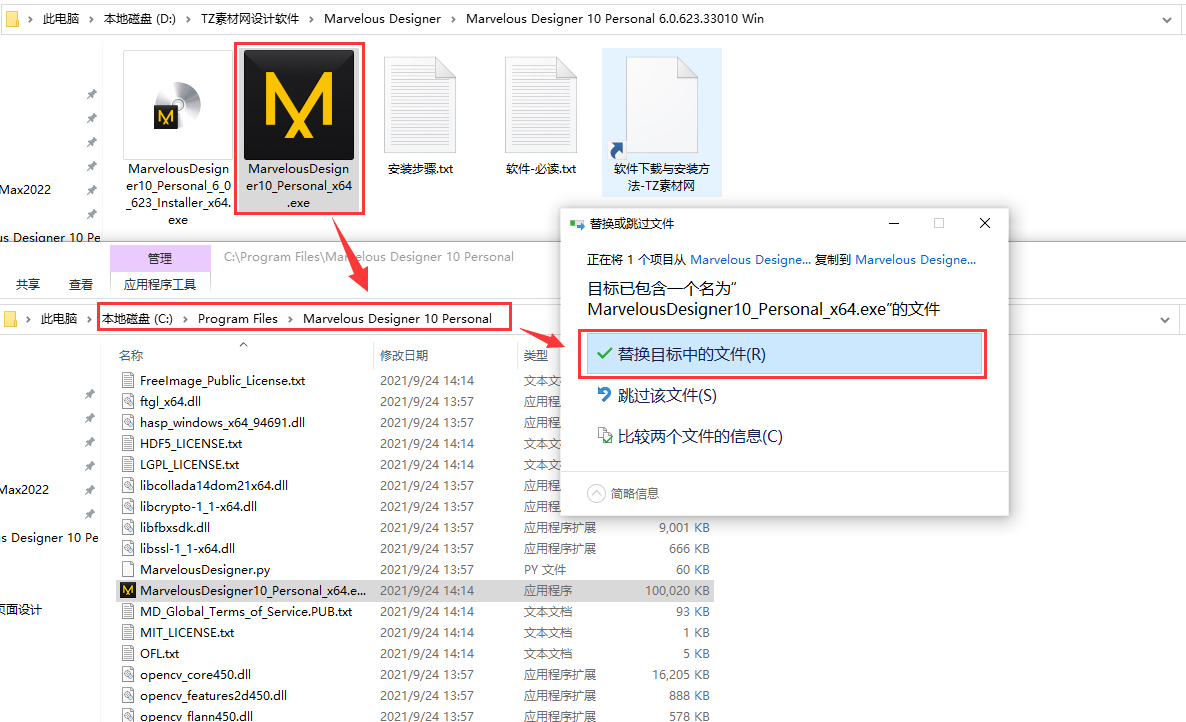
Task: Open the 共享 ribbon tab
Action: pyautogui.click(x=28, y=284)
